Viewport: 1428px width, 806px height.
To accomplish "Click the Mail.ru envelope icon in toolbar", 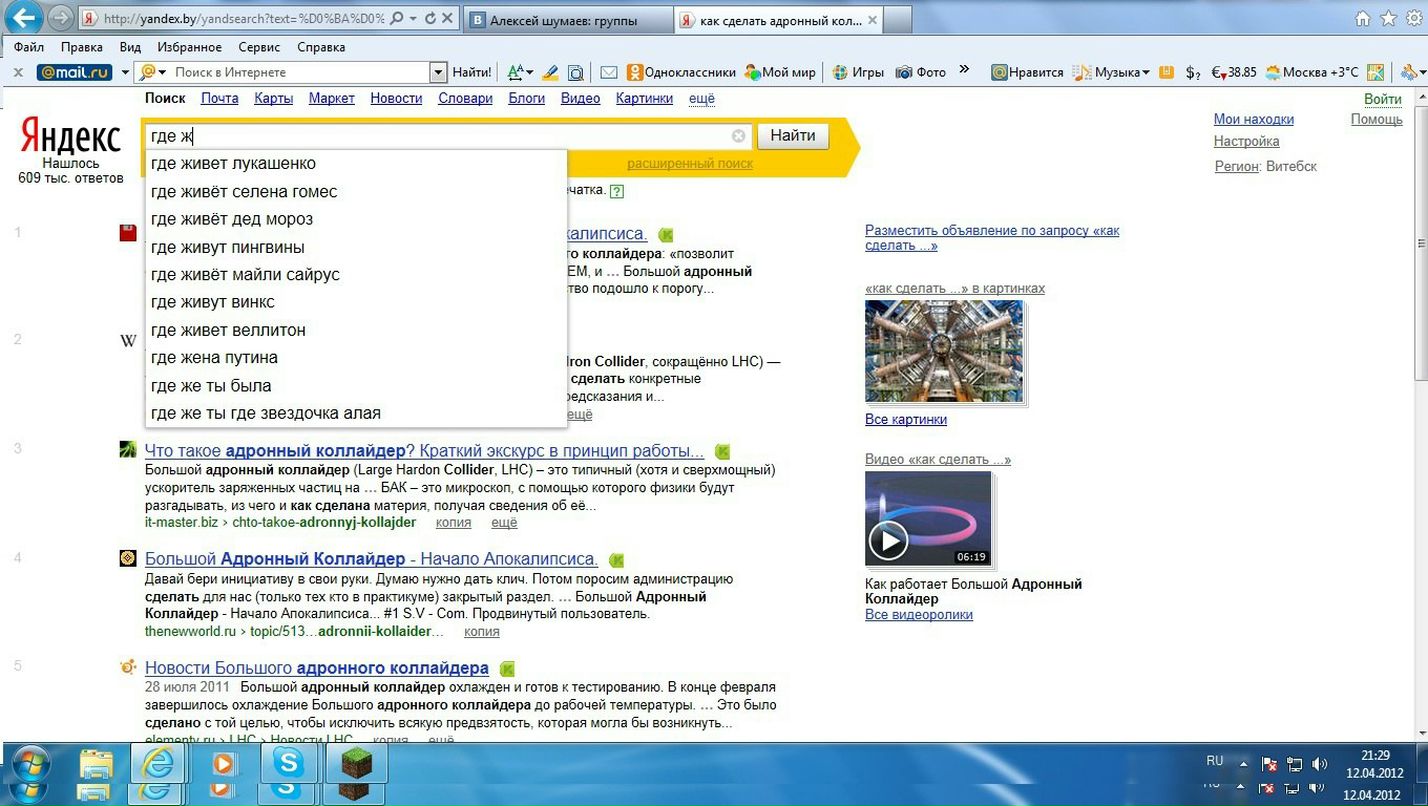I will click(608, 72).
